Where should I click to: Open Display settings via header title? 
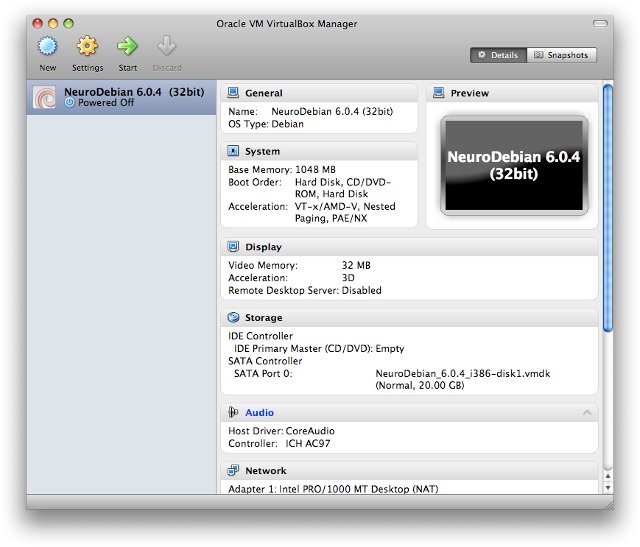[x=263, y=247]
